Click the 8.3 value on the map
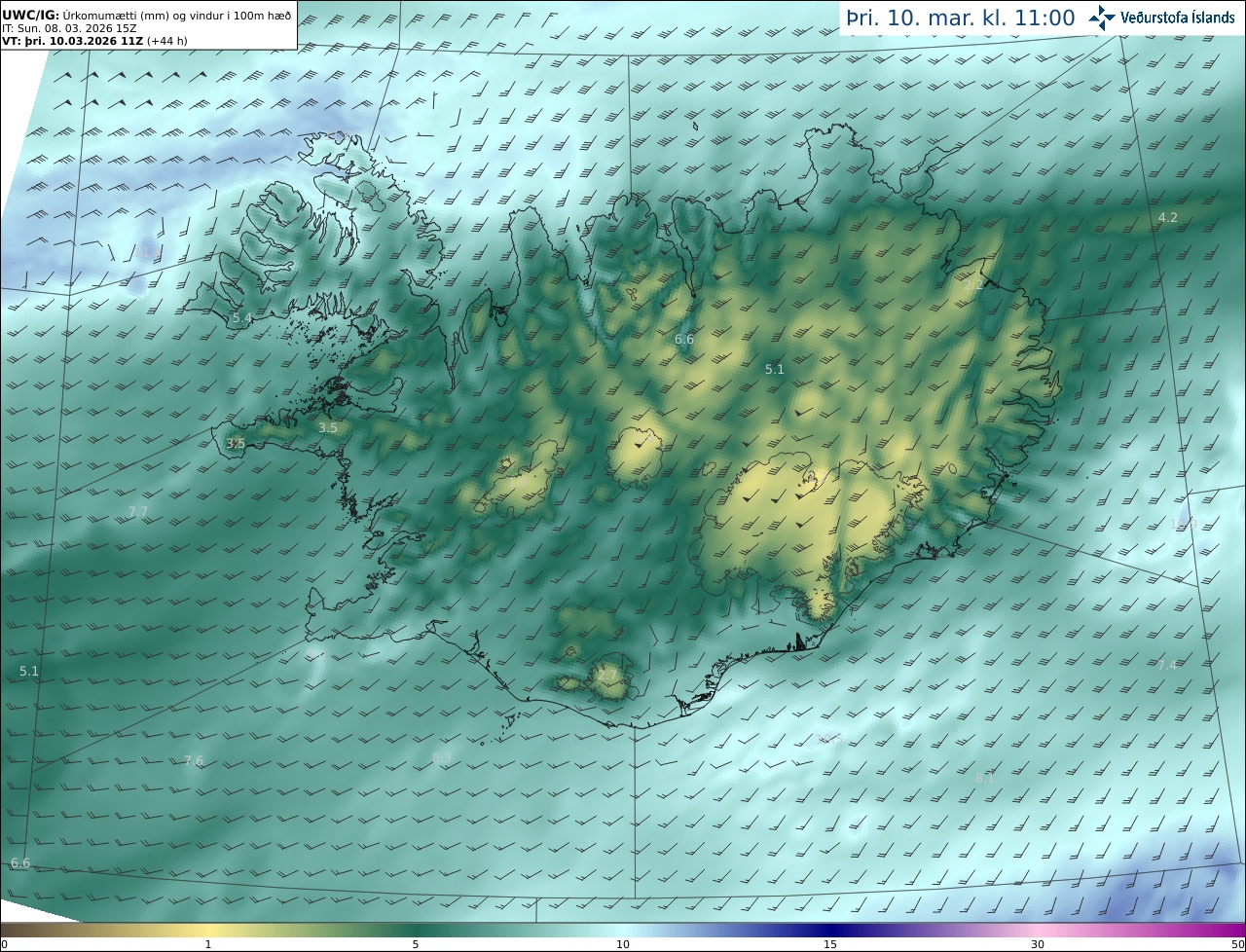Image resolution: width=1246 pixels, height=952 pixels. click(x=442, y=757)
